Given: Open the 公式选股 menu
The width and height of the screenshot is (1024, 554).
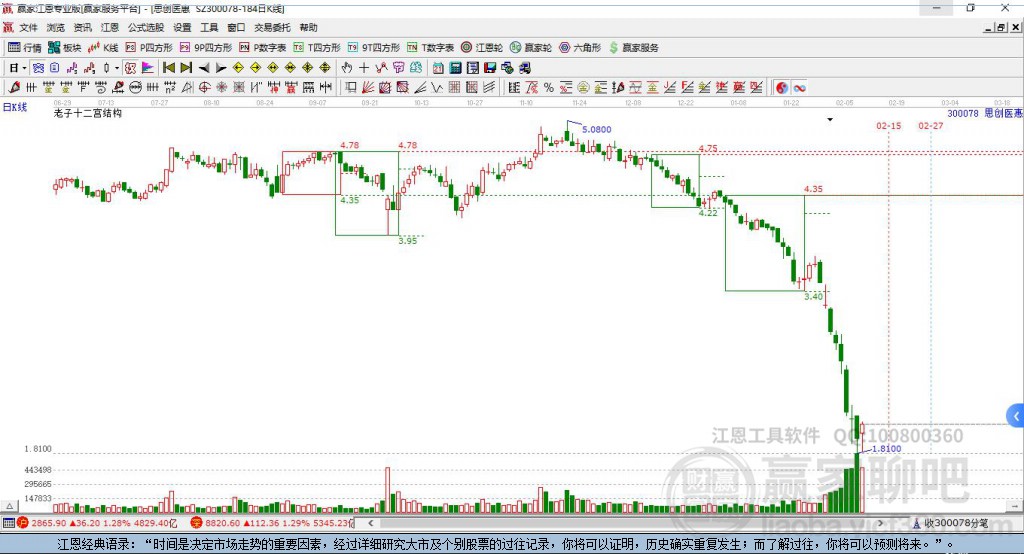Looking at the screenshot, I should point(146,27).
